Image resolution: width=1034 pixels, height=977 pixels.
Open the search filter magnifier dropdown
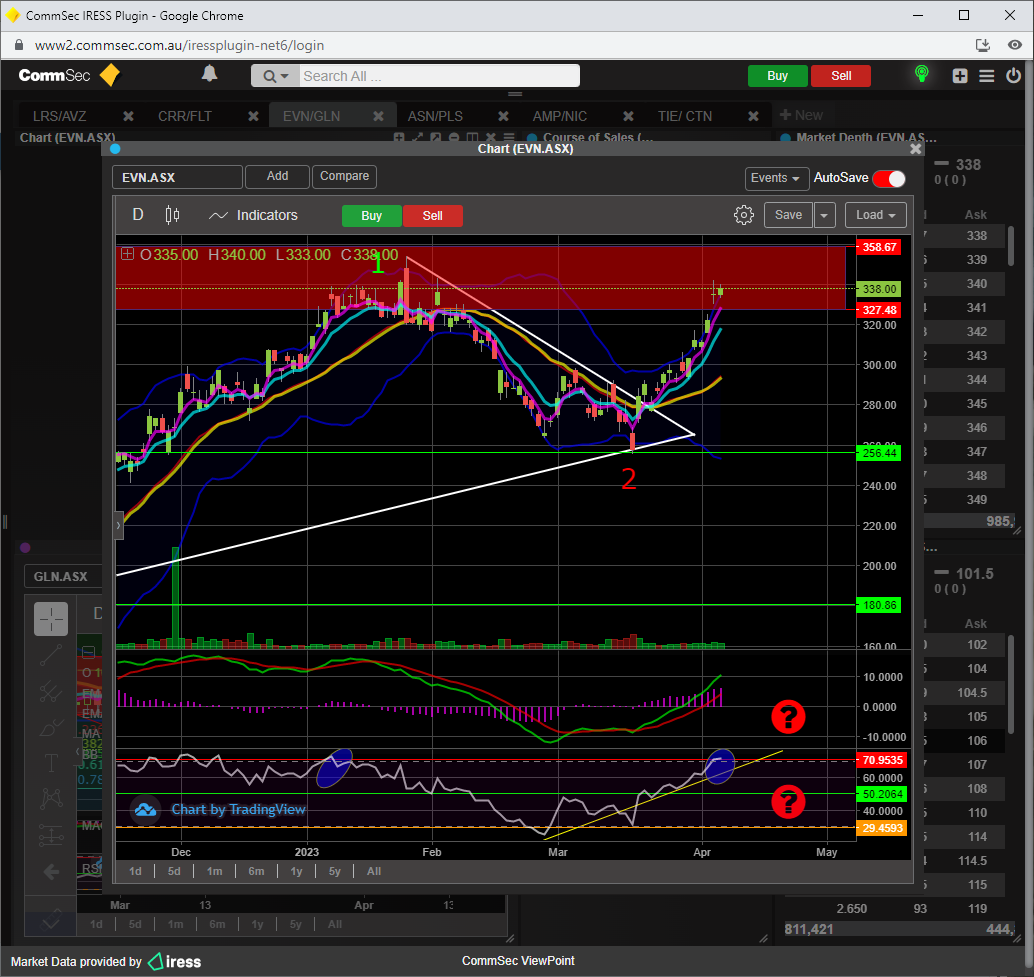(x=275, y=76)
